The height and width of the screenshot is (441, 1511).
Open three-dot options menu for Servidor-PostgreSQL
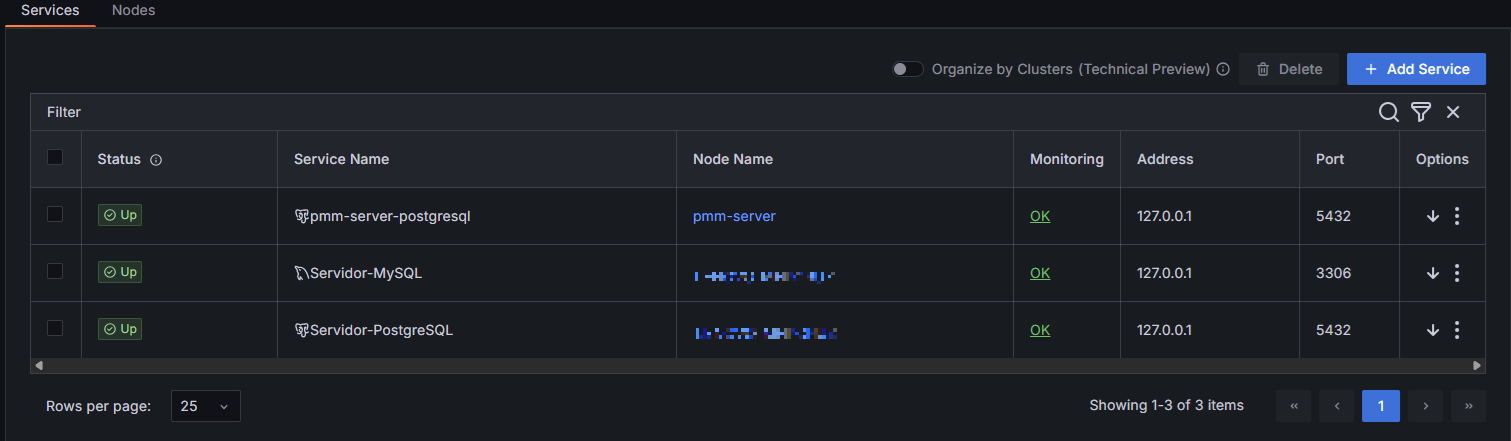[1457, 330]
